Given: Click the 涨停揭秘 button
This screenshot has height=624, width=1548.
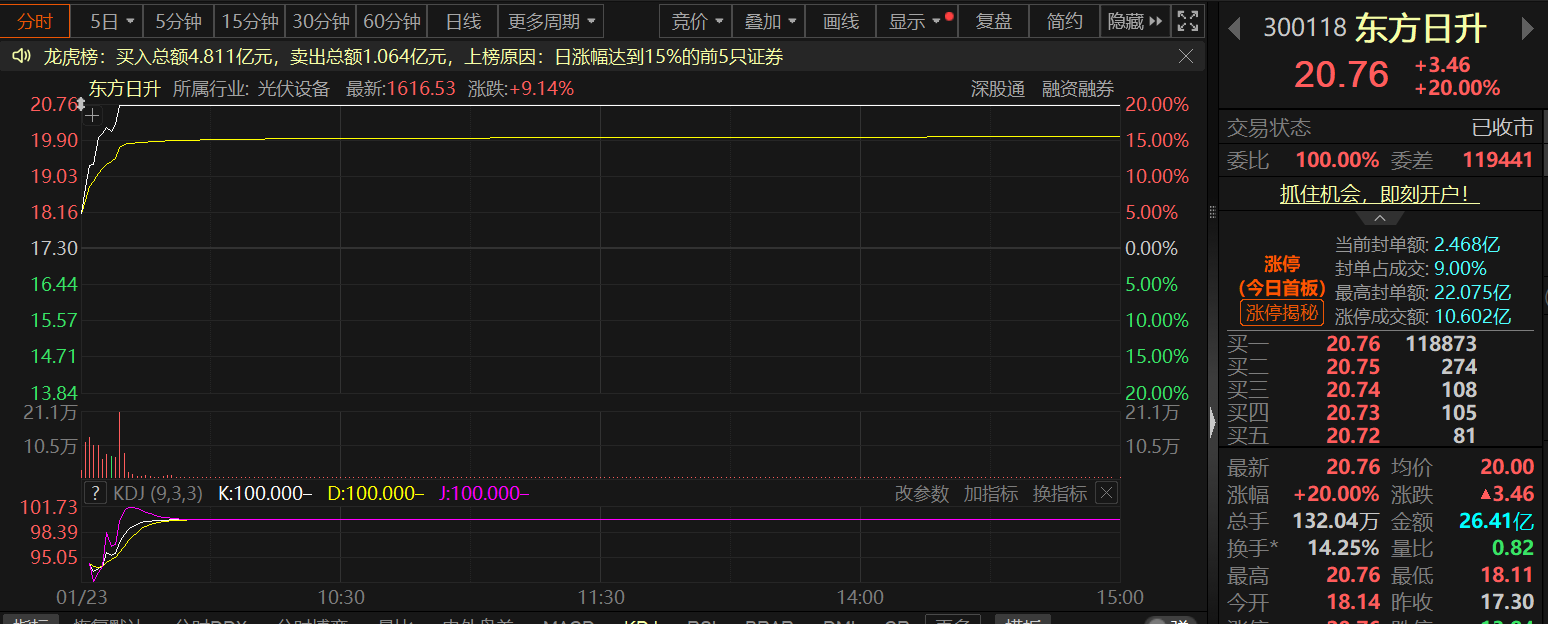Looking at the screenshot, I should click(x=1282, y=312).
